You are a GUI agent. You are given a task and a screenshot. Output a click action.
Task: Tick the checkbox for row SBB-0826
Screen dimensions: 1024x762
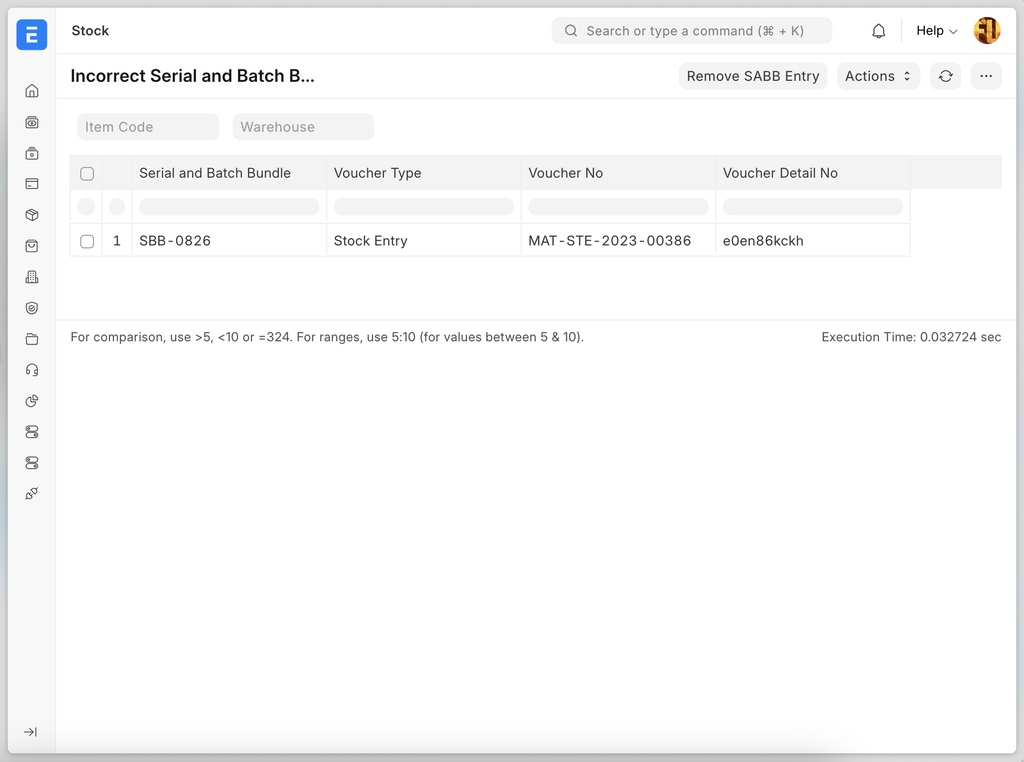click(87, 240)
